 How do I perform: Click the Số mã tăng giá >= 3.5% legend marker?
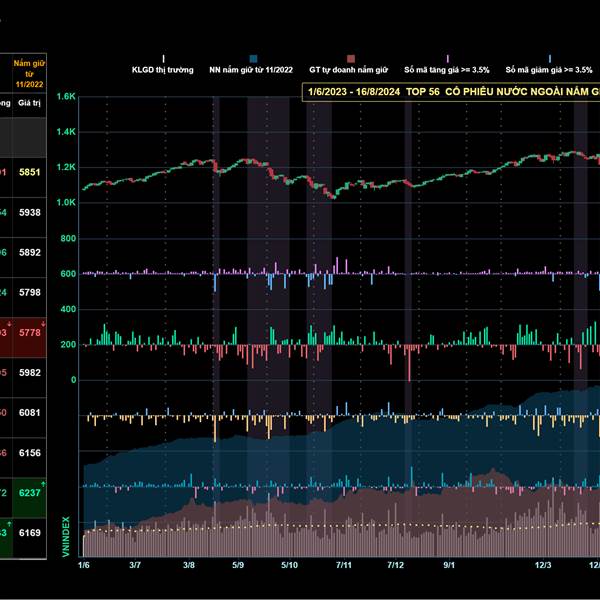[447, 58]
